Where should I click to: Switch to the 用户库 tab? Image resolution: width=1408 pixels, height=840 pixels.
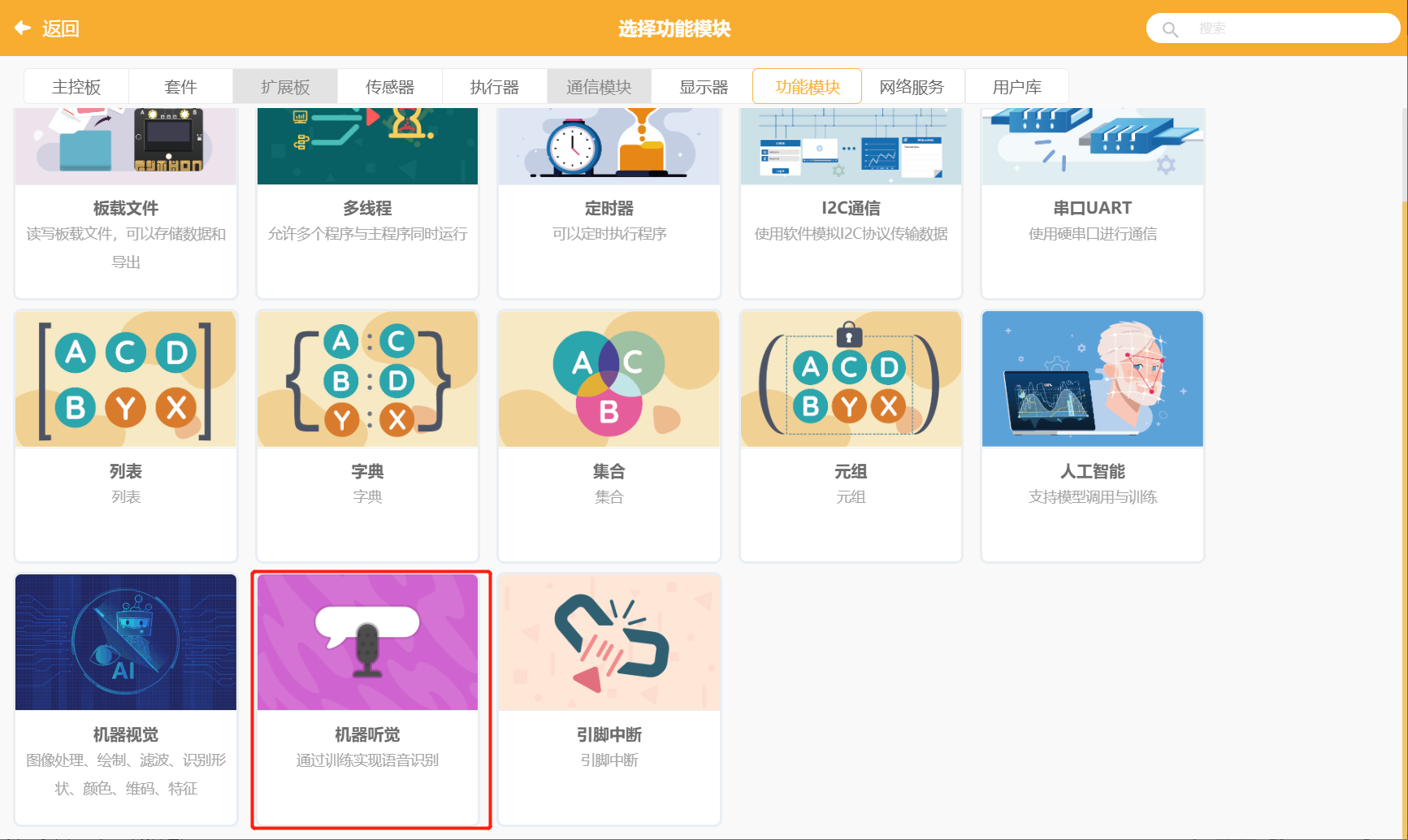click(x=1016, y=87)
